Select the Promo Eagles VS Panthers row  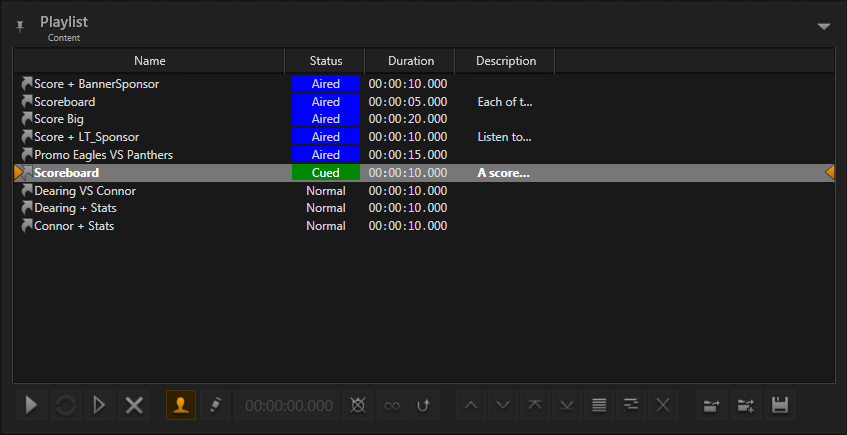pos(103,155)
